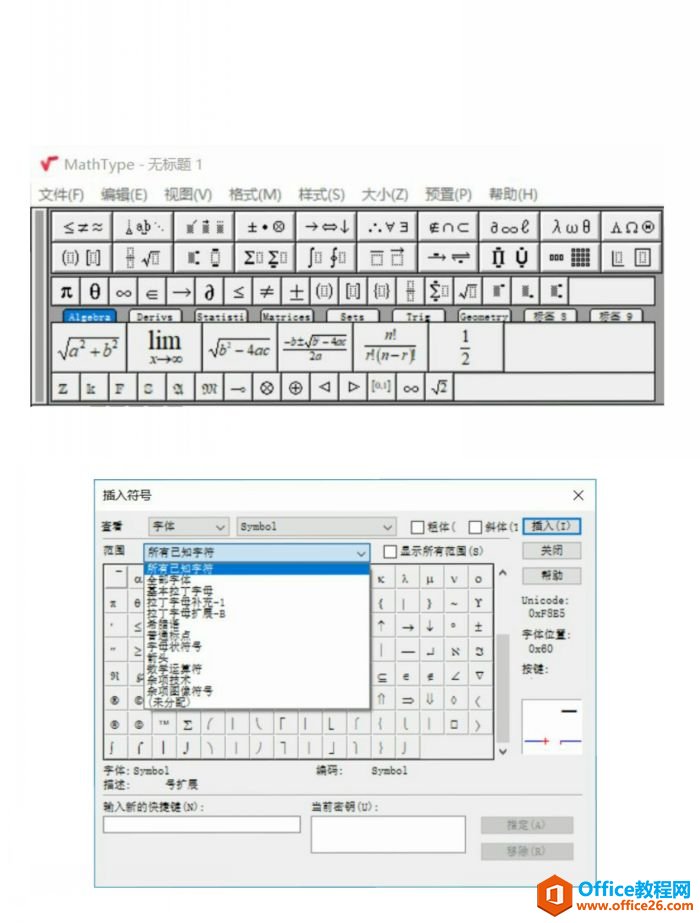Click the 帮助 button in dialog
The image size is (700, 923).
(x=552, y=575)
